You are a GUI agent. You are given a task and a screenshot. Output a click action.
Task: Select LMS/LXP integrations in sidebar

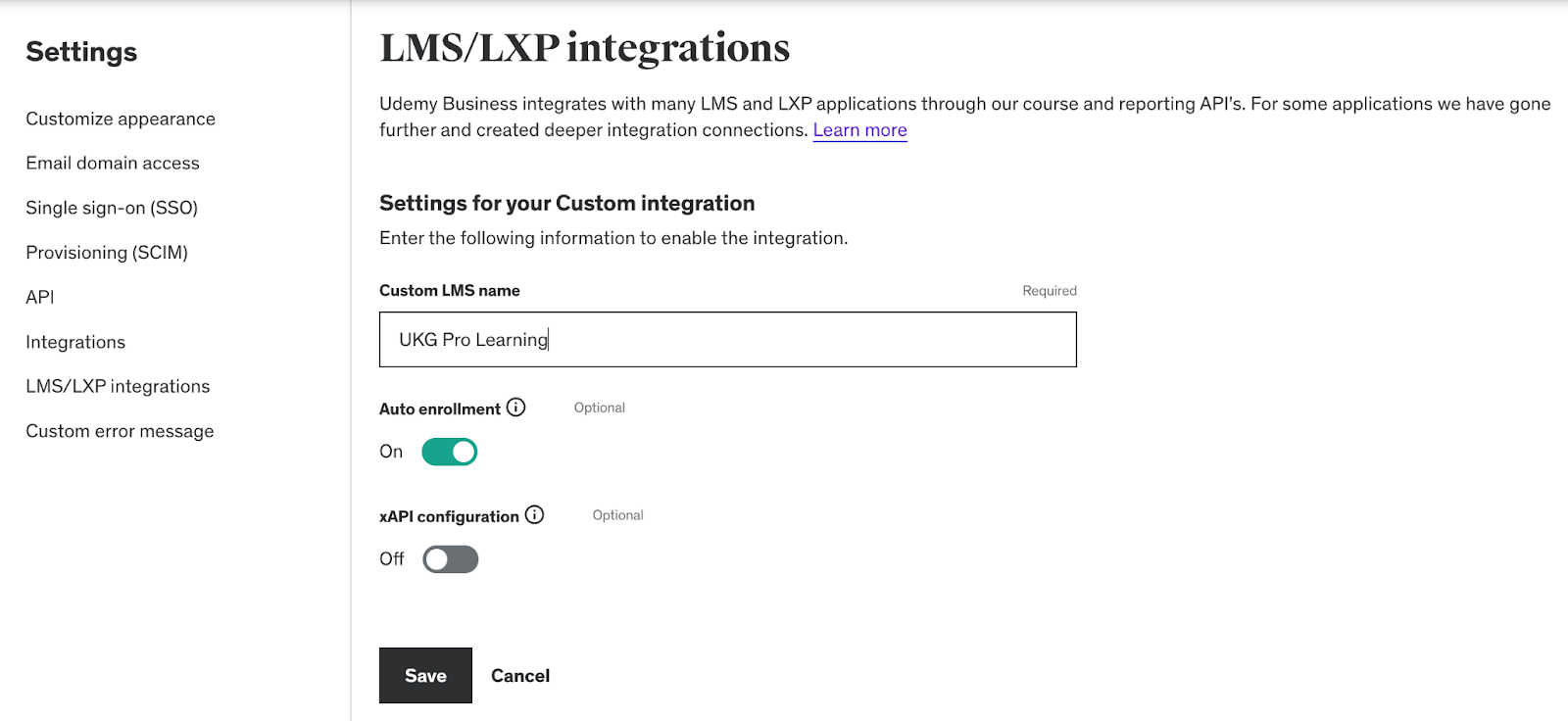tap(118, 386)
